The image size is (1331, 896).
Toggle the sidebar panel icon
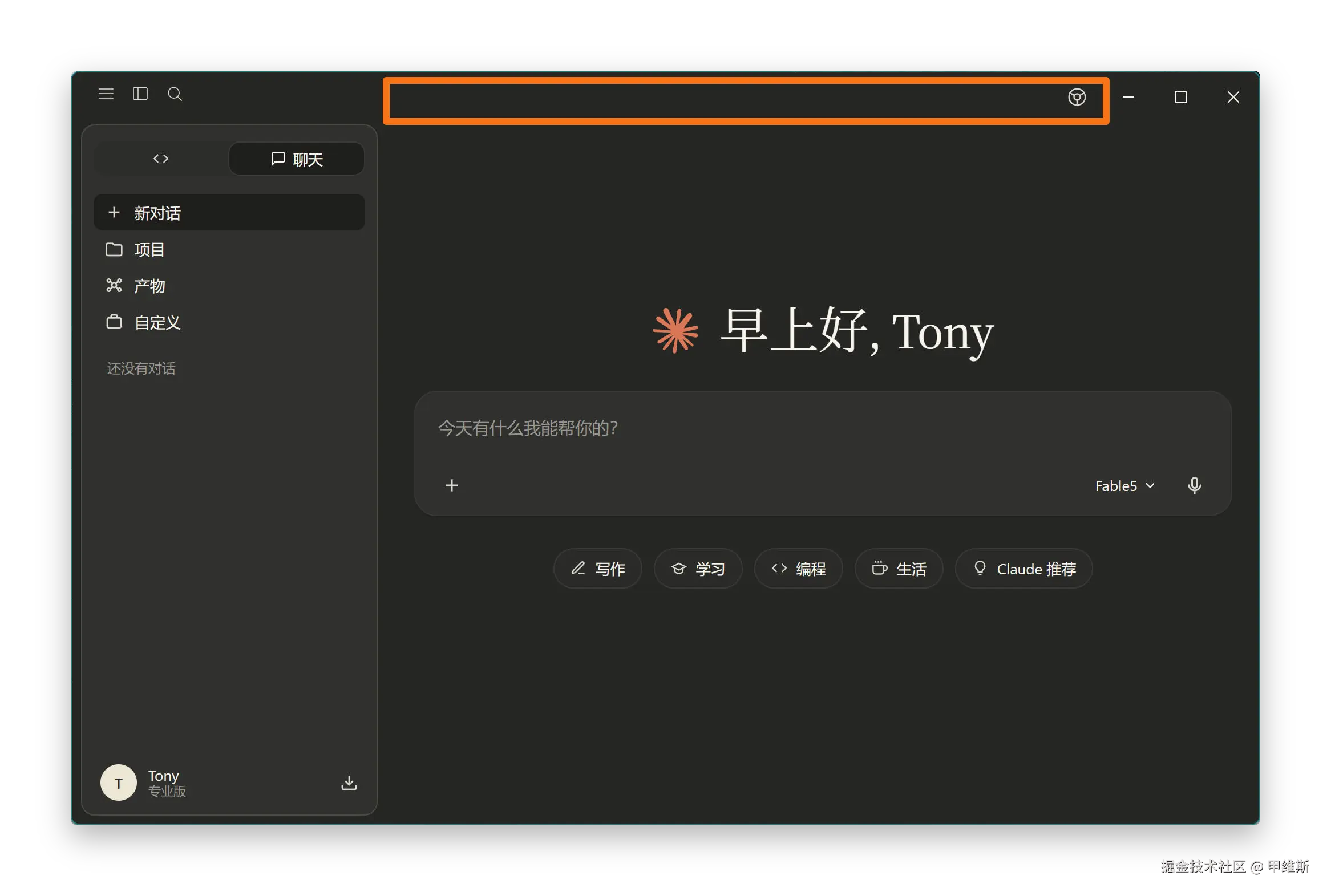(140, 94)
